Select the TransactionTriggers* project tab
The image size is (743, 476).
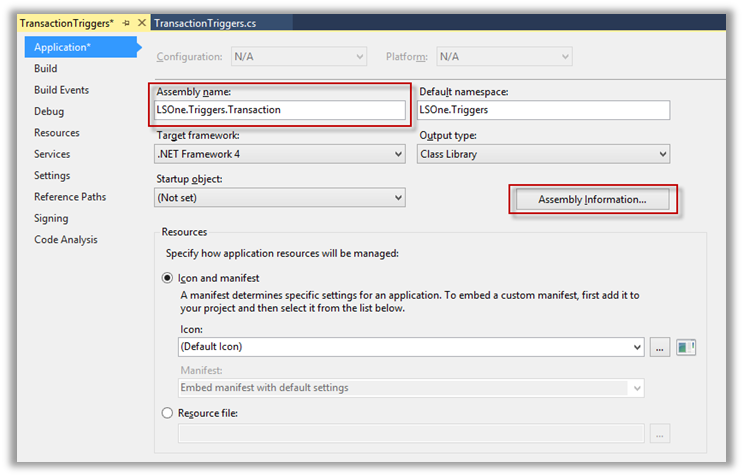[x=67, y=23]
